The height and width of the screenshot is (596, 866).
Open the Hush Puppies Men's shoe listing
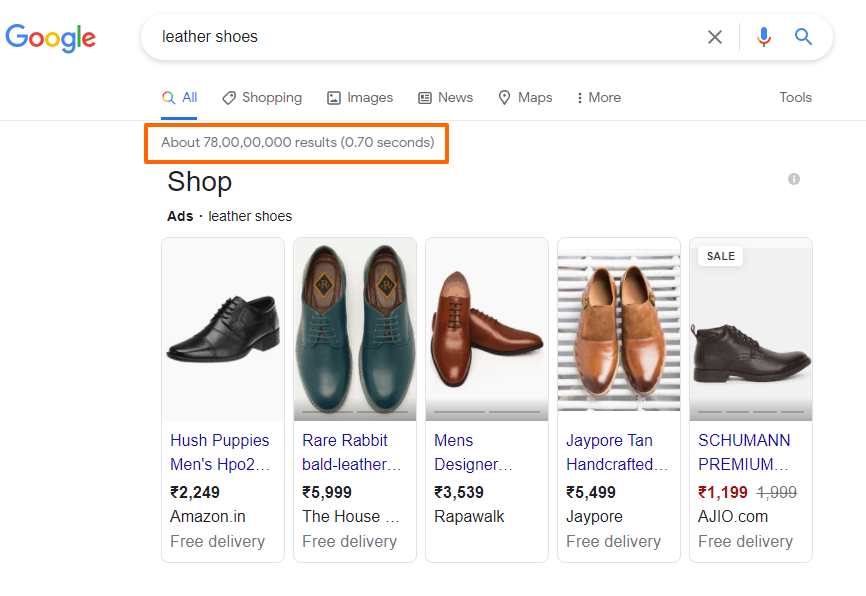(220, 452)
